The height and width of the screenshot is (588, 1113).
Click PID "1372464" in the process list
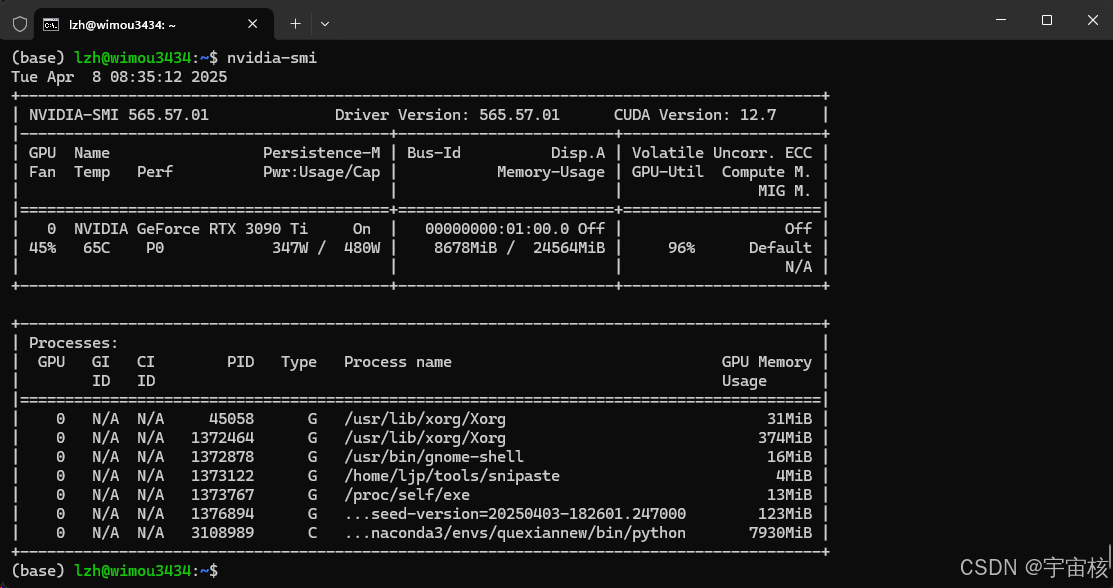(223, 438)
